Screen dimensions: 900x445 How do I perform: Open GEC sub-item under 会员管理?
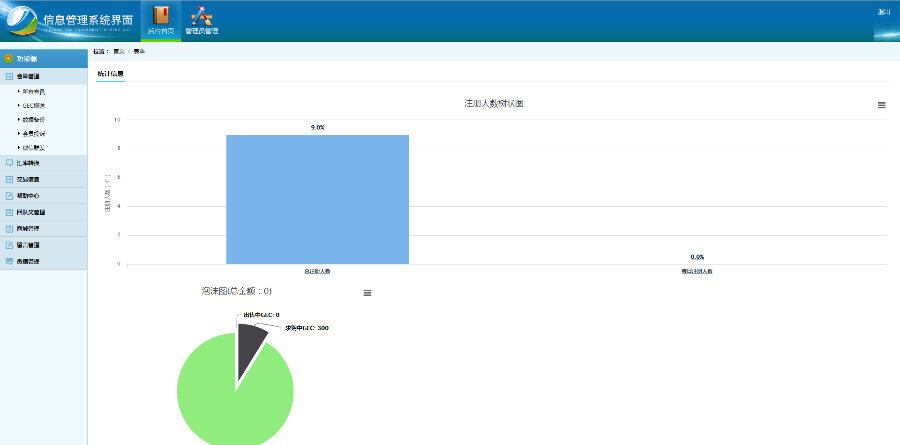33,106
